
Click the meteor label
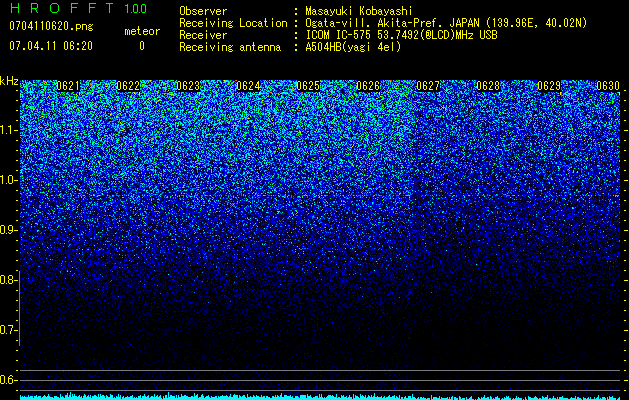(142, 31)
